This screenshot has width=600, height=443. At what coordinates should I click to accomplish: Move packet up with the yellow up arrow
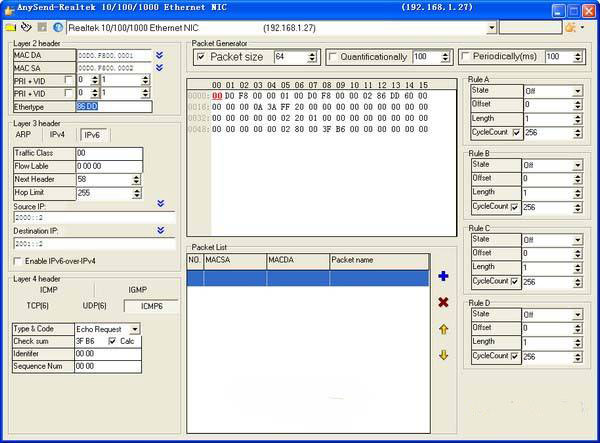(443, 329)
